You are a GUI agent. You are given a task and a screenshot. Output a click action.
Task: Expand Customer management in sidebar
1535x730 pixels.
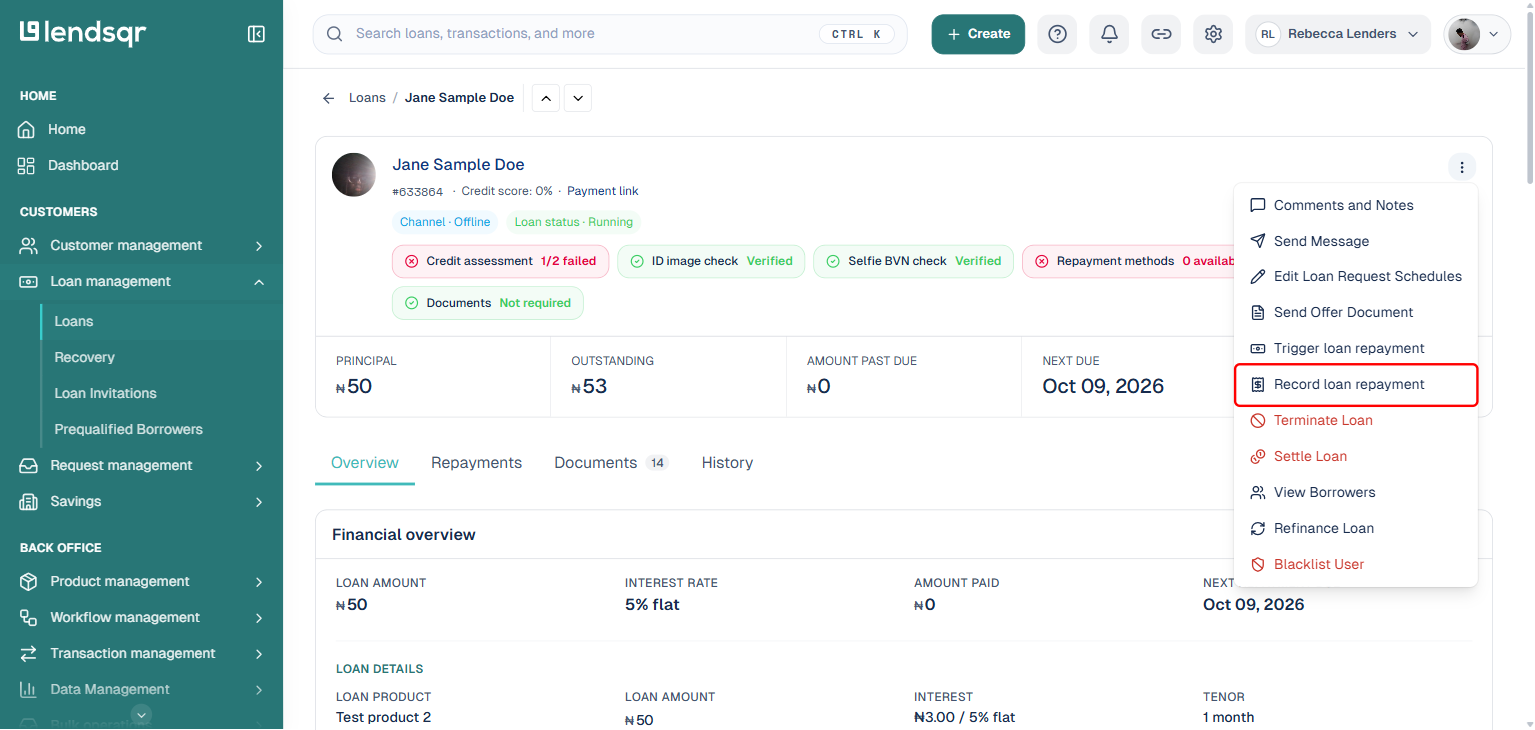[141, 245]
